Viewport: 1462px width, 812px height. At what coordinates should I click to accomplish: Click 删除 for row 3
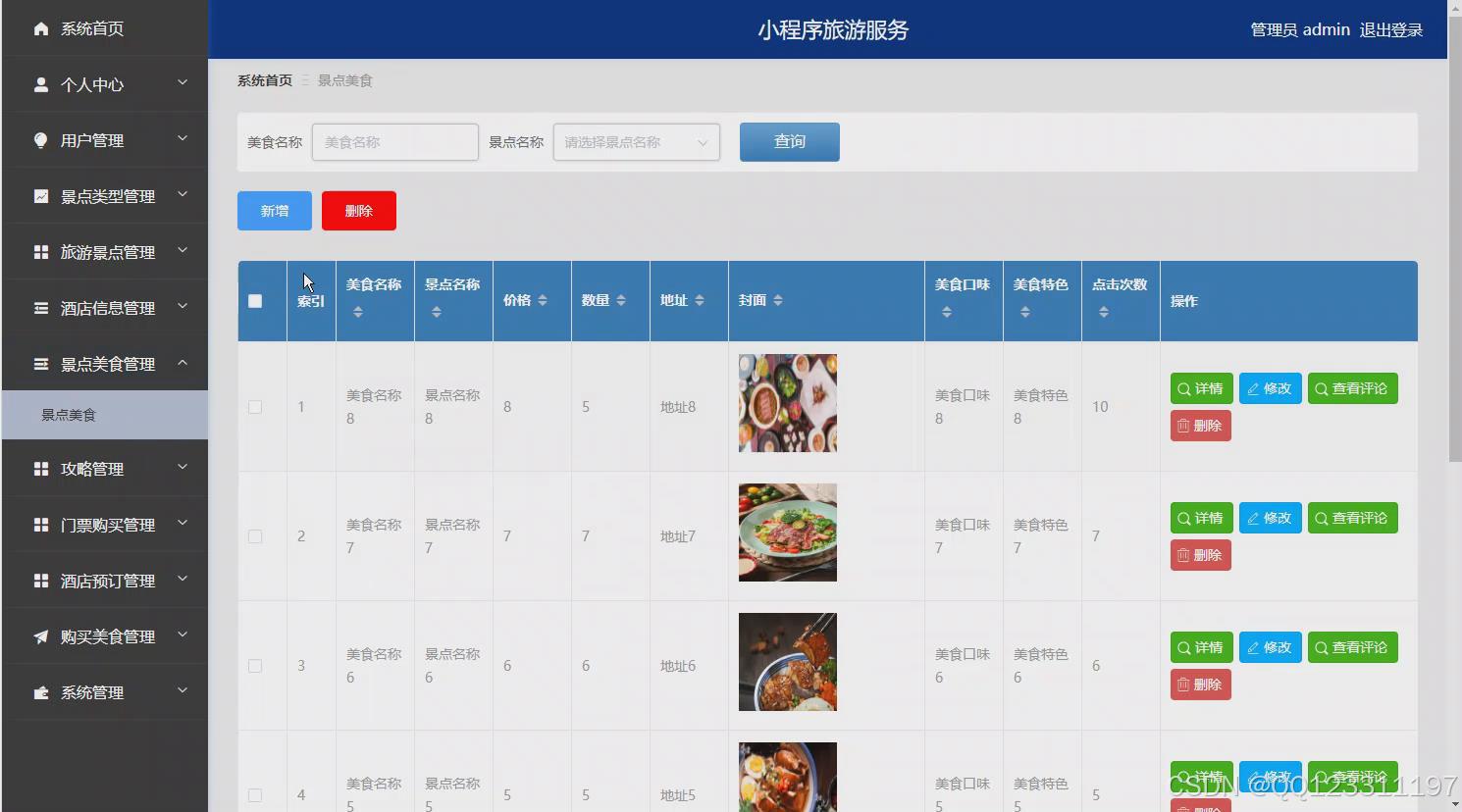[x=1200, y=685]
